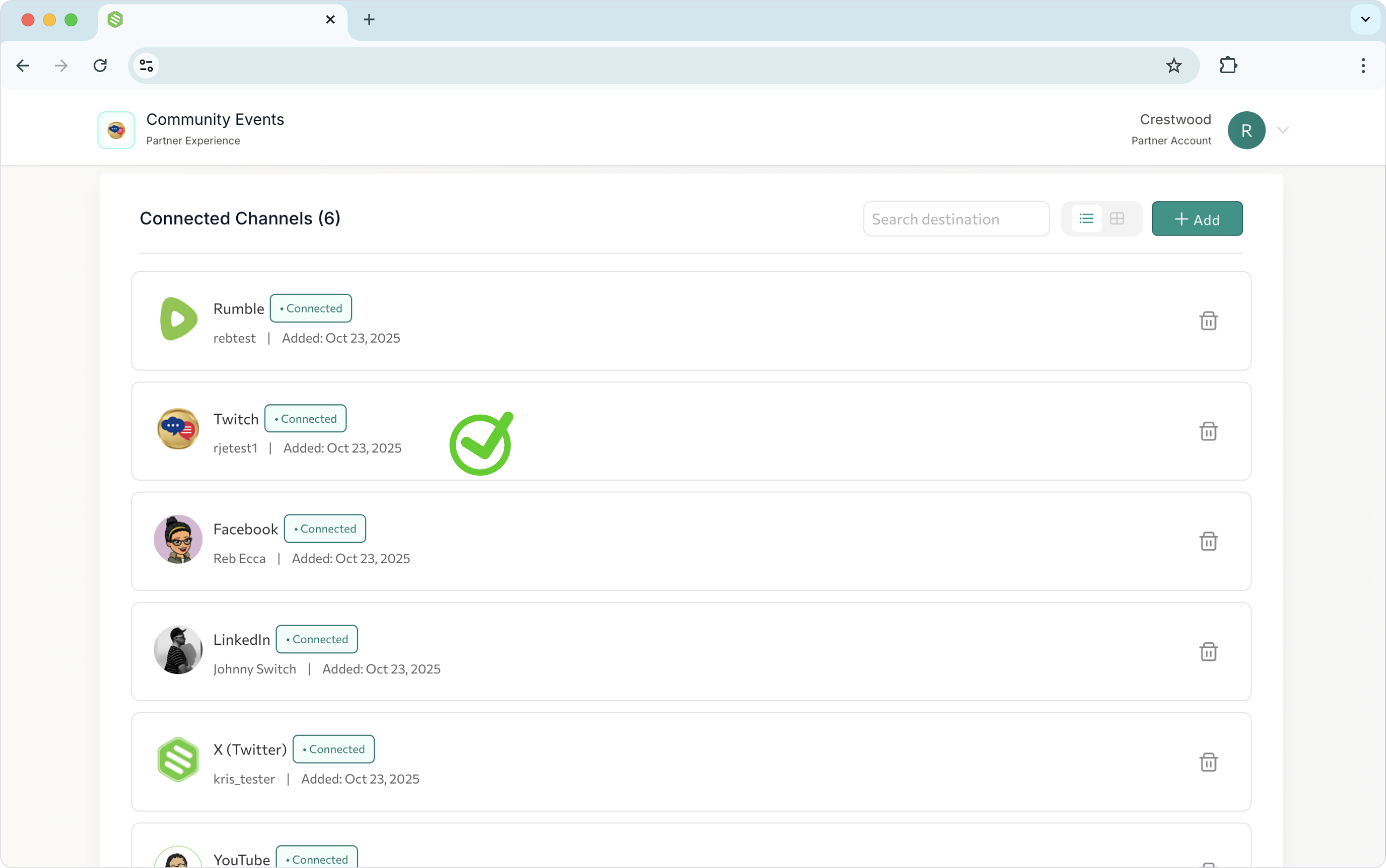Screen dimensions: 1386x868
Task: Delete the X (Twitter) channel
Action: point(1208,762)
